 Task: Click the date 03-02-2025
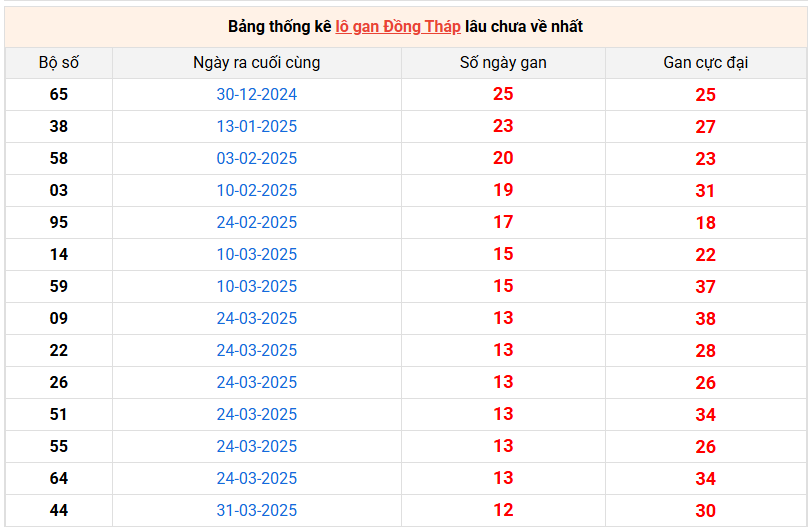pyautogui.click(x=257, y=159)
